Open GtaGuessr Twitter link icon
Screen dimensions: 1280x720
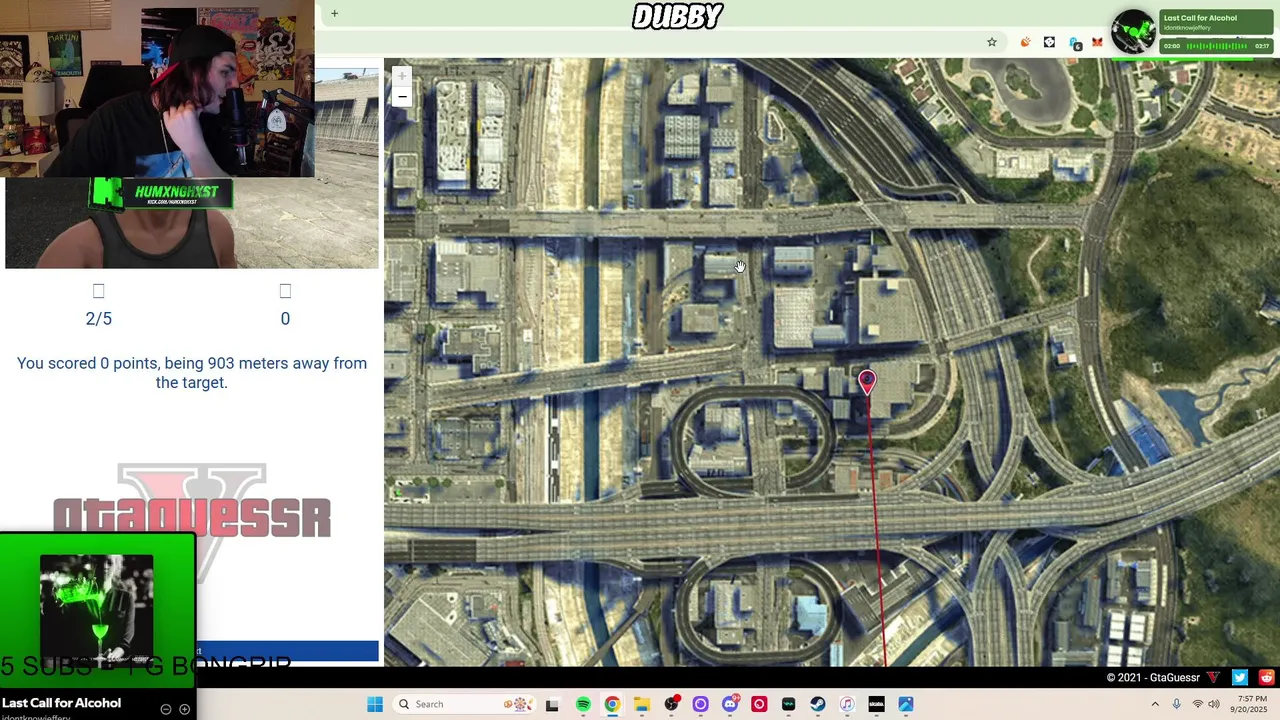coord(1240,677)
